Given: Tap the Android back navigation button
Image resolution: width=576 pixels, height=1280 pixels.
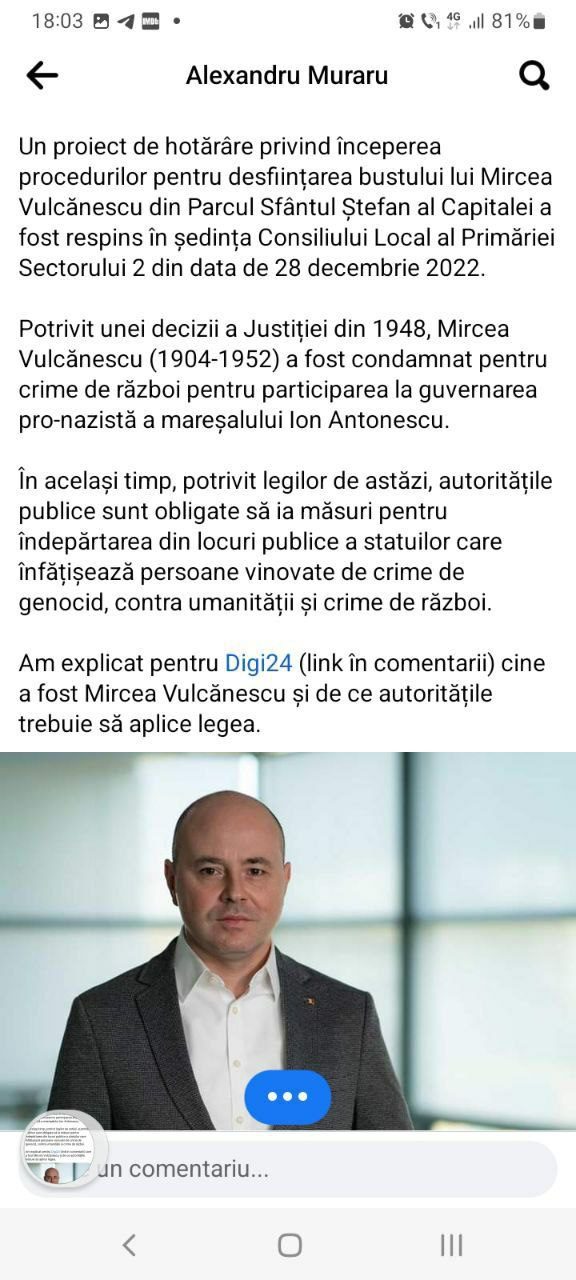Looking at the screenshot, I should (128, 1244).
